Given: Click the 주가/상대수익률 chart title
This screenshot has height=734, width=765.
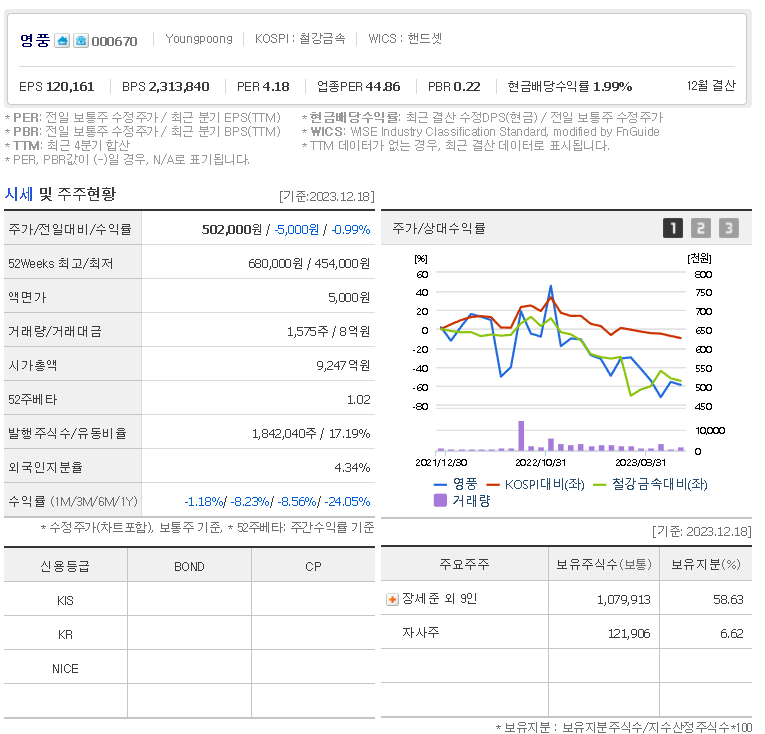Looking at the screenshot, I should (x=439, y=228).
